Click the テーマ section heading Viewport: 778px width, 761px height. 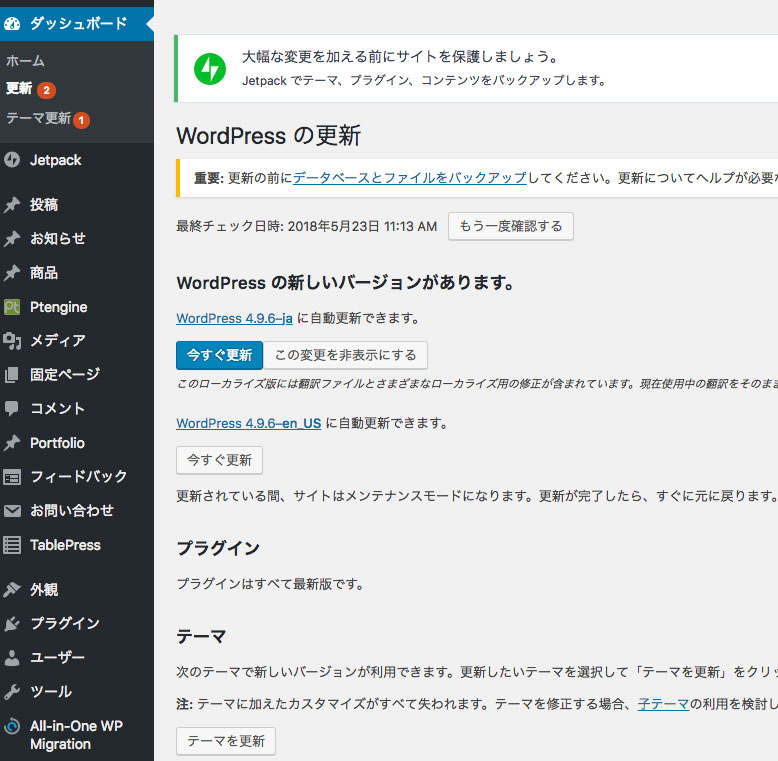coord(201,636)
